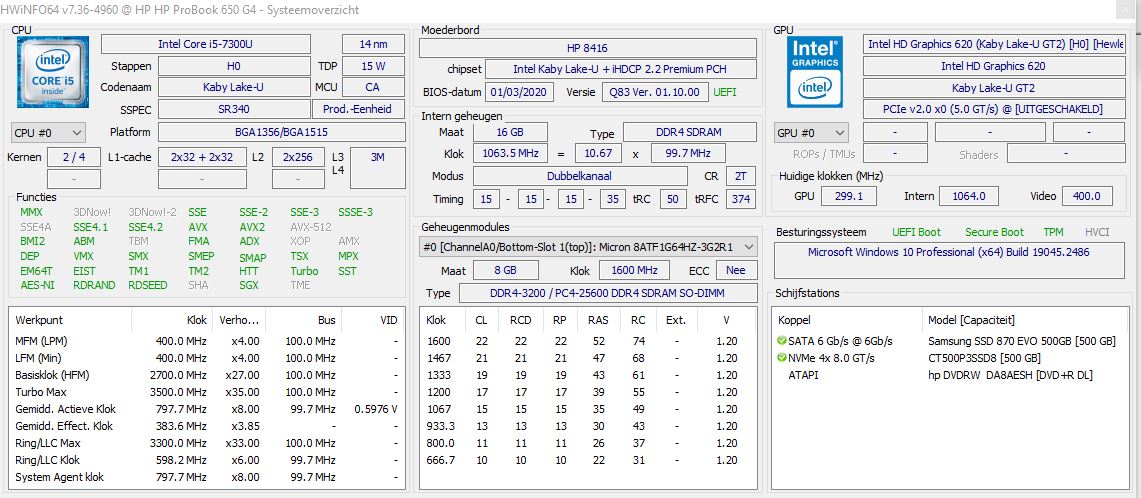Click the SR340 SSPEC value
The image size is (1141, 498).
coord(234,109)
